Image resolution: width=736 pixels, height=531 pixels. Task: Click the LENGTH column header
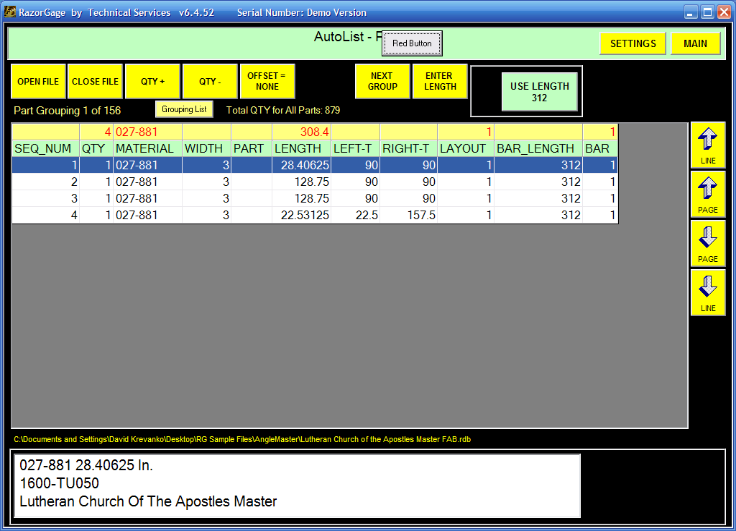tap(301, 148)
